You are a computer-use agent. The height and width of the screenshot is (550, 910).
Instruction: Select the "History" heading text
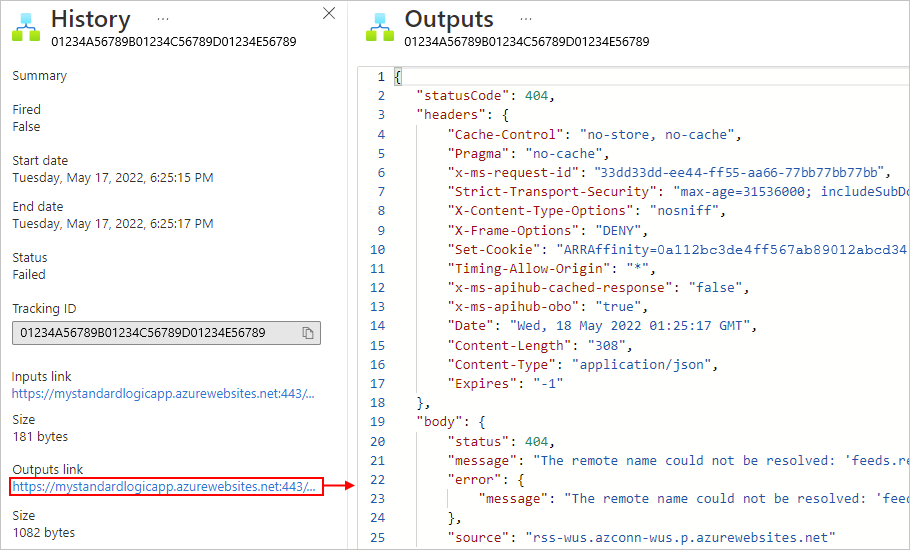91,19
